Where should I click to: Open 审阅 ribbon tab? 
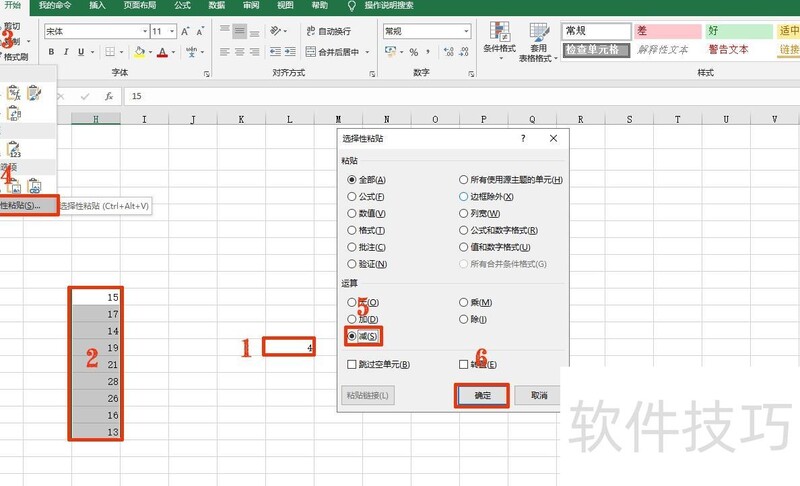pos(251,6)
